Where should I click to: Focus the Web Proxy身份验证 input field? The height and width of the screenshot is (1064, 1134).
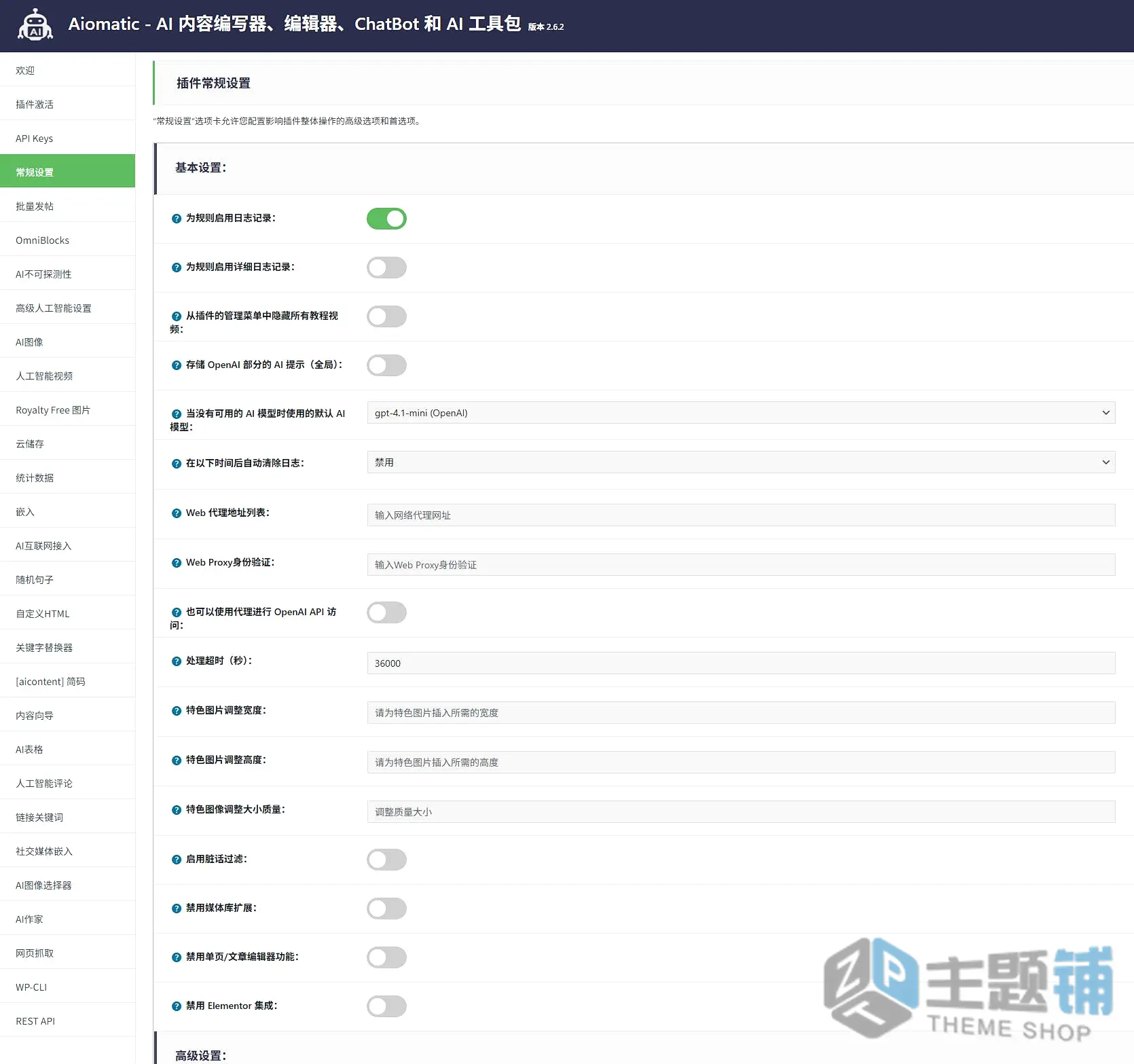click(741, 564)
